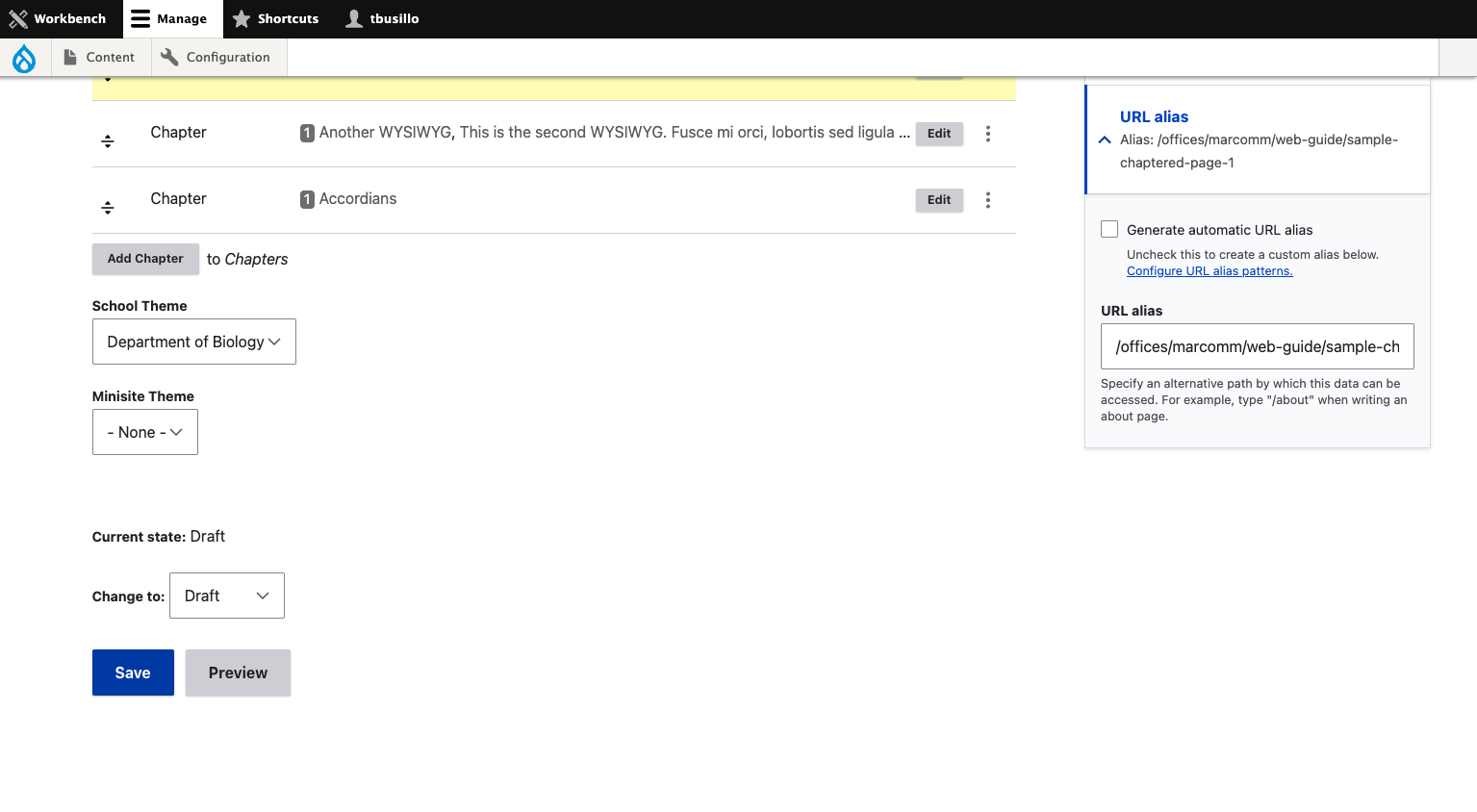Preview the page
Viewport: 1477px width, 812px height.
click(x=238, y=672)
